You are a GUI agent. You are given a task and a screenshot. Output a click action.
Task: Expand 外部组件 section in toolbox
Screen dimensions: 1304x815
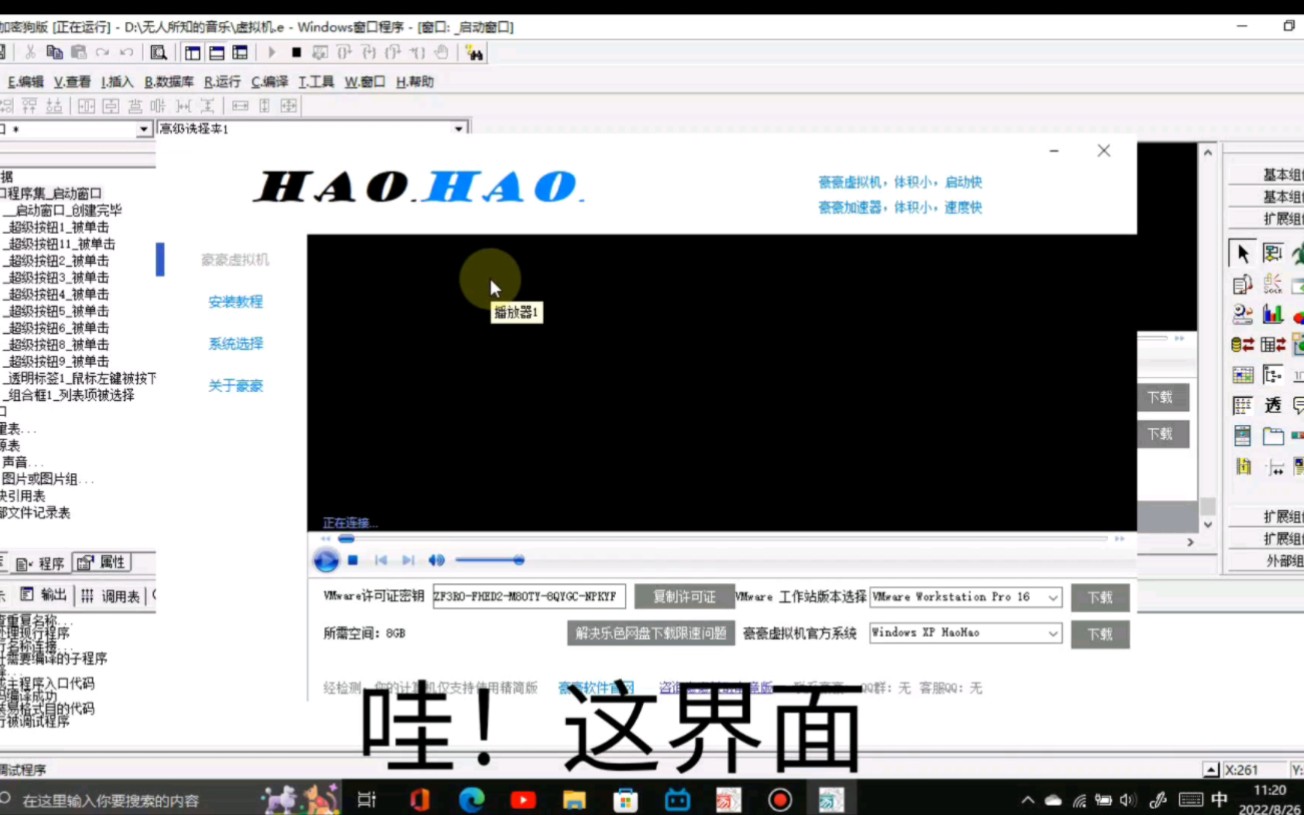point(1266,561)
